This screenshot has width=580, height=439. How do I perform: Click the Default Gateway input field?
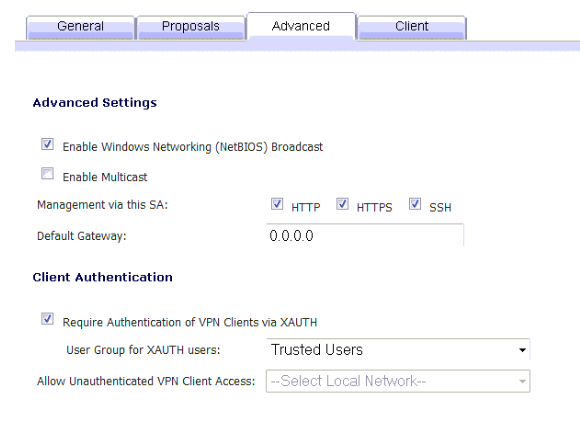365,235
